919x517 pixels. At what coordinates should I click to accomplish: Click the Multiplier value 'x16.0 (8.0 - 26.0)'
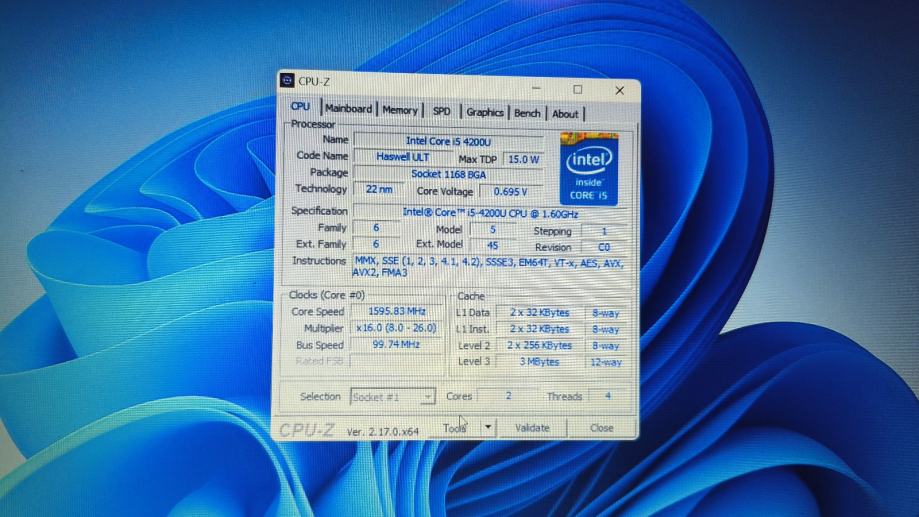tap(396, 328)
